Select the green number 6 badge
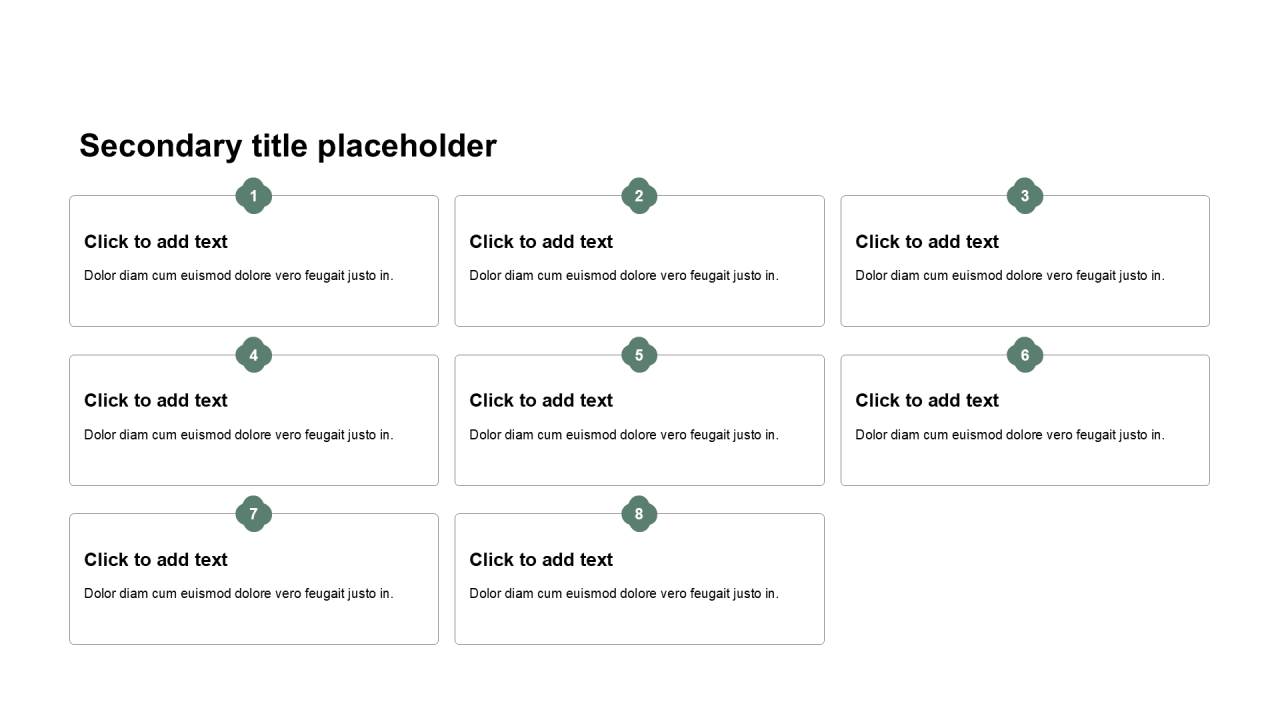Screen dimensions: 1280x720 point(1025,355)
